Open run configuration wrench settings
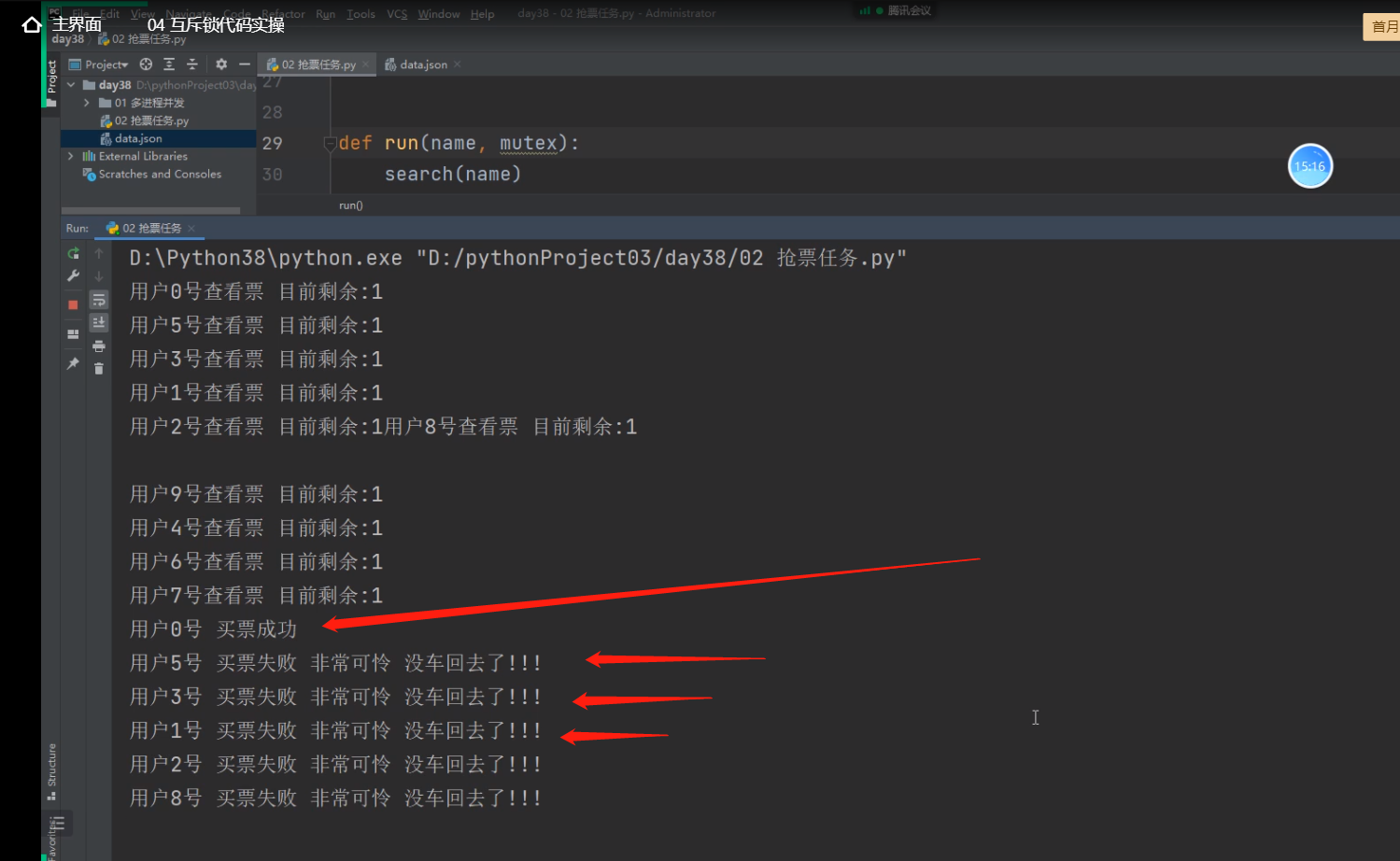Screen dimensions: 1400x861 point(73,276)
